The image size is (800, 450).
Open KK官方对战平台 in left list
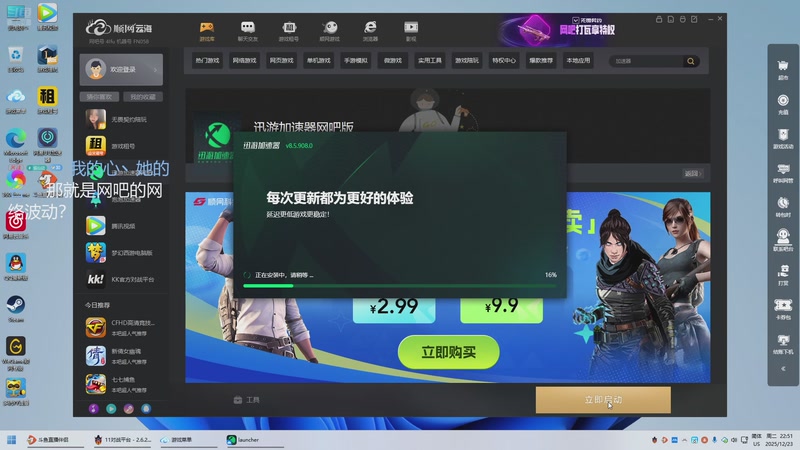pyautogui.click(x=122, y=279)
